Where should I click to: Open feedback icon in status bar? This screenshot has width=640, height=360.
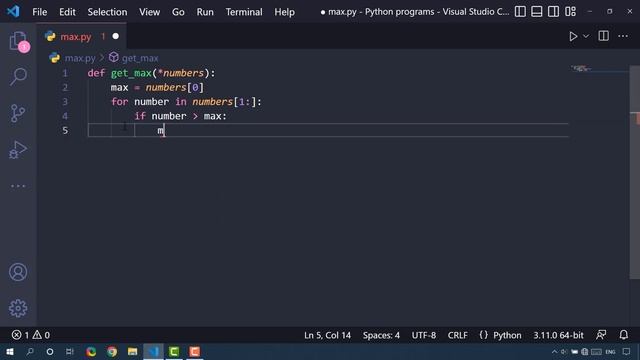[x=601, y=335]
